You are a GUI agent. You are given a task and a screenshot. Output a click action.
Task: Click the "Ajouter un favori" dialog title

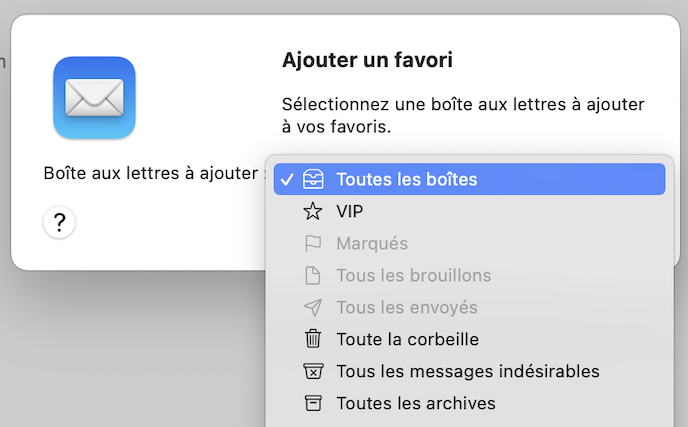point(368,60)
